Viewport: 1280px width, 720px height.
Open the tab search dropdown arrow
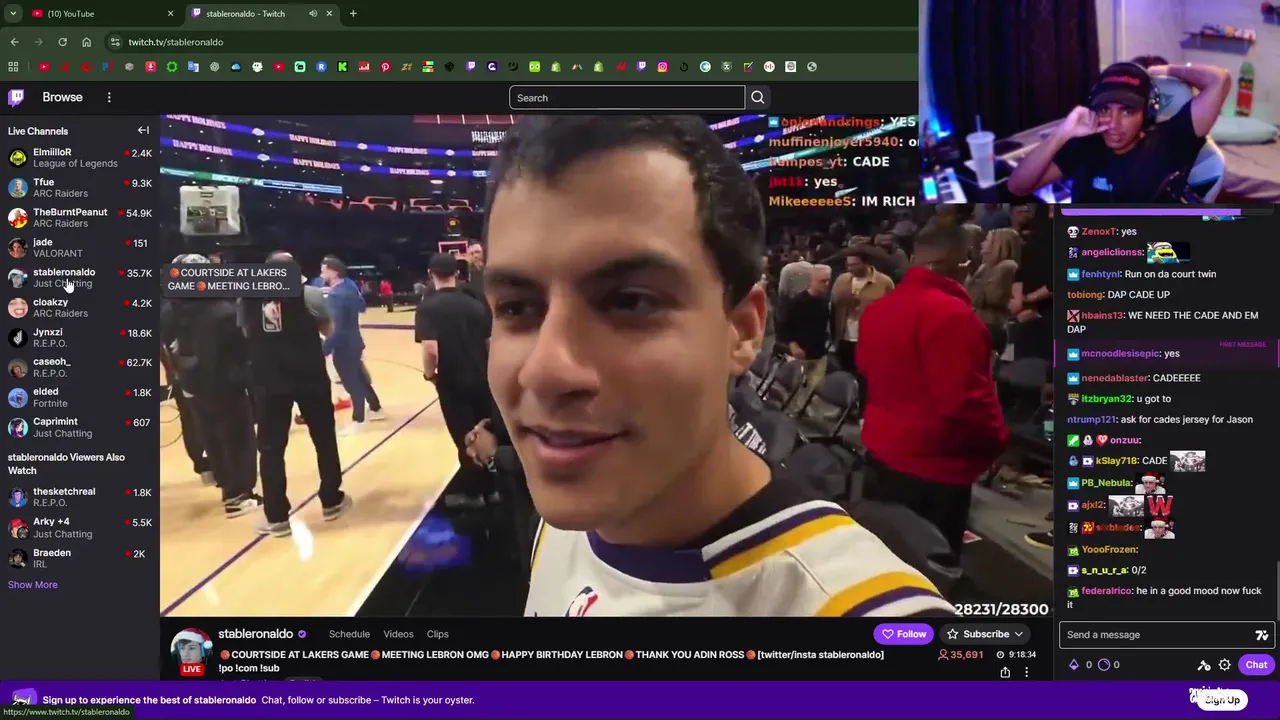pos(12,13)
